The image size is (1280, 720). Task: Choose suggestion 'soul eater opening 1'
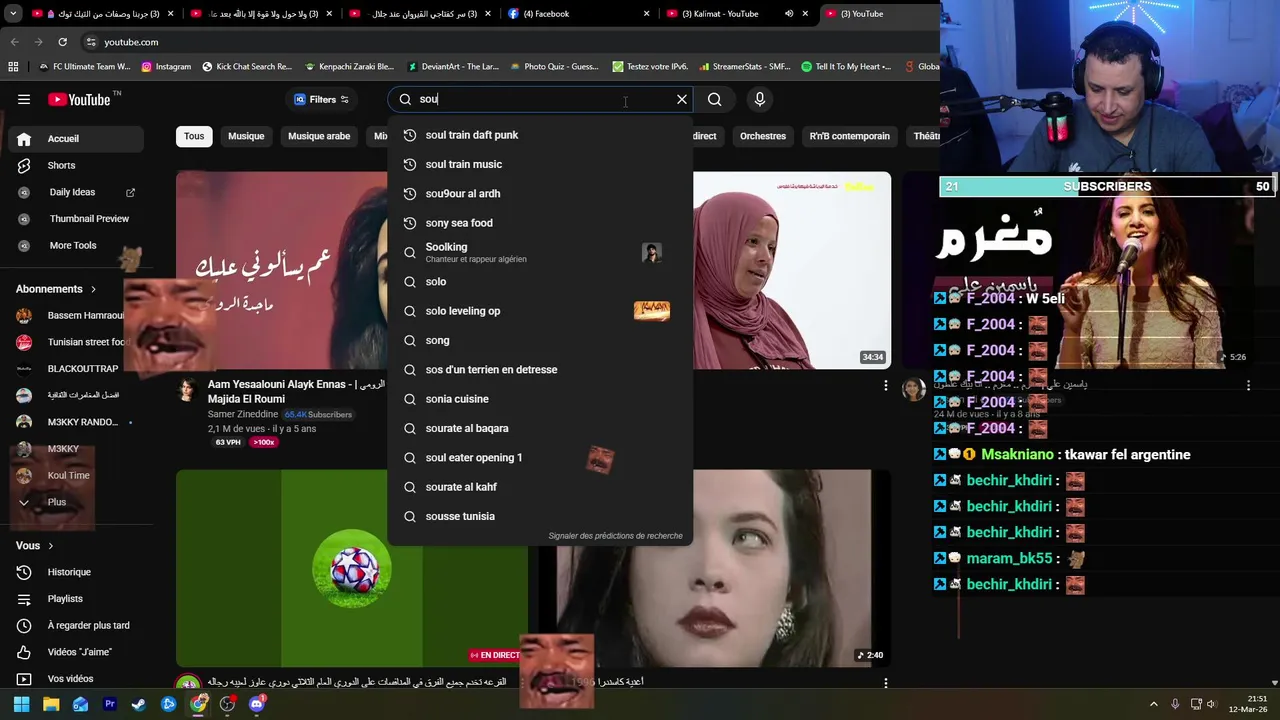coord(540,458)
